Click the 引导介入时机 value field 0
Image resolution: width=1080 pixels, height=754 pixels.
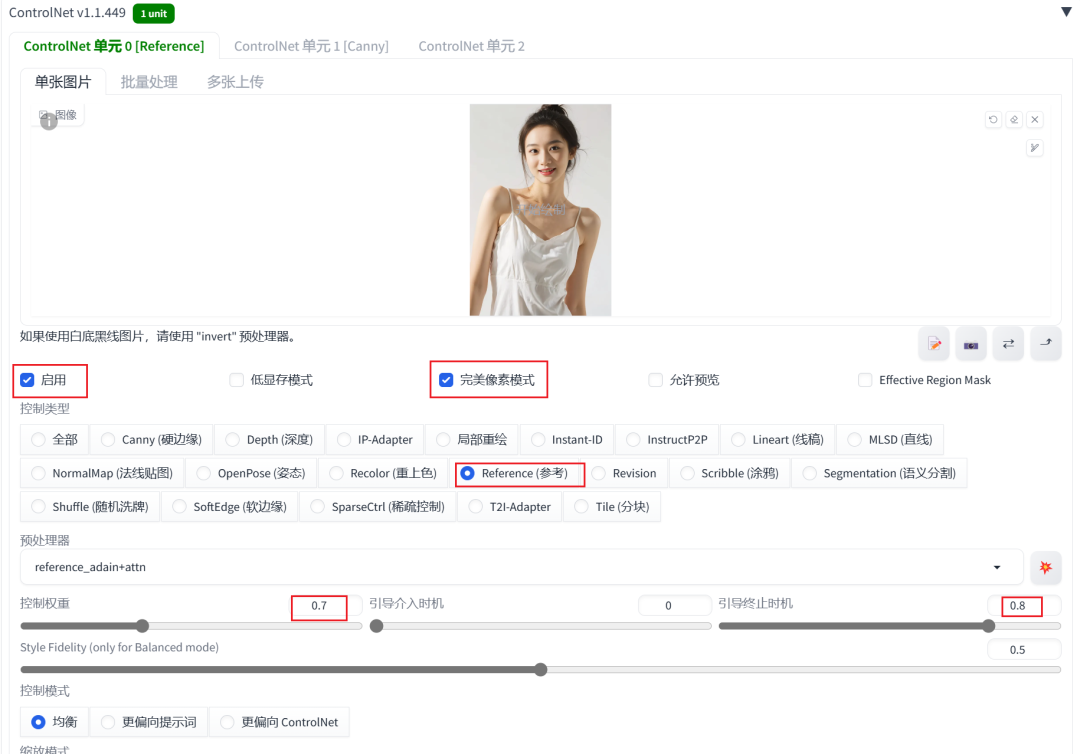click(674, 606)
